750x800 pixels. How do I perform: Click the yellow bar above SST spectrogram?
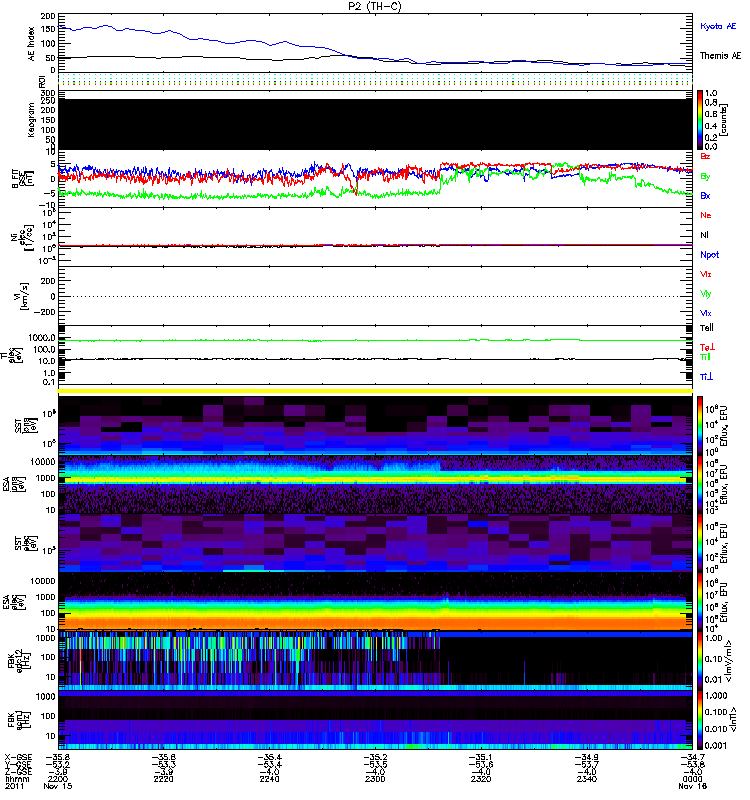(x=377, y=389)
